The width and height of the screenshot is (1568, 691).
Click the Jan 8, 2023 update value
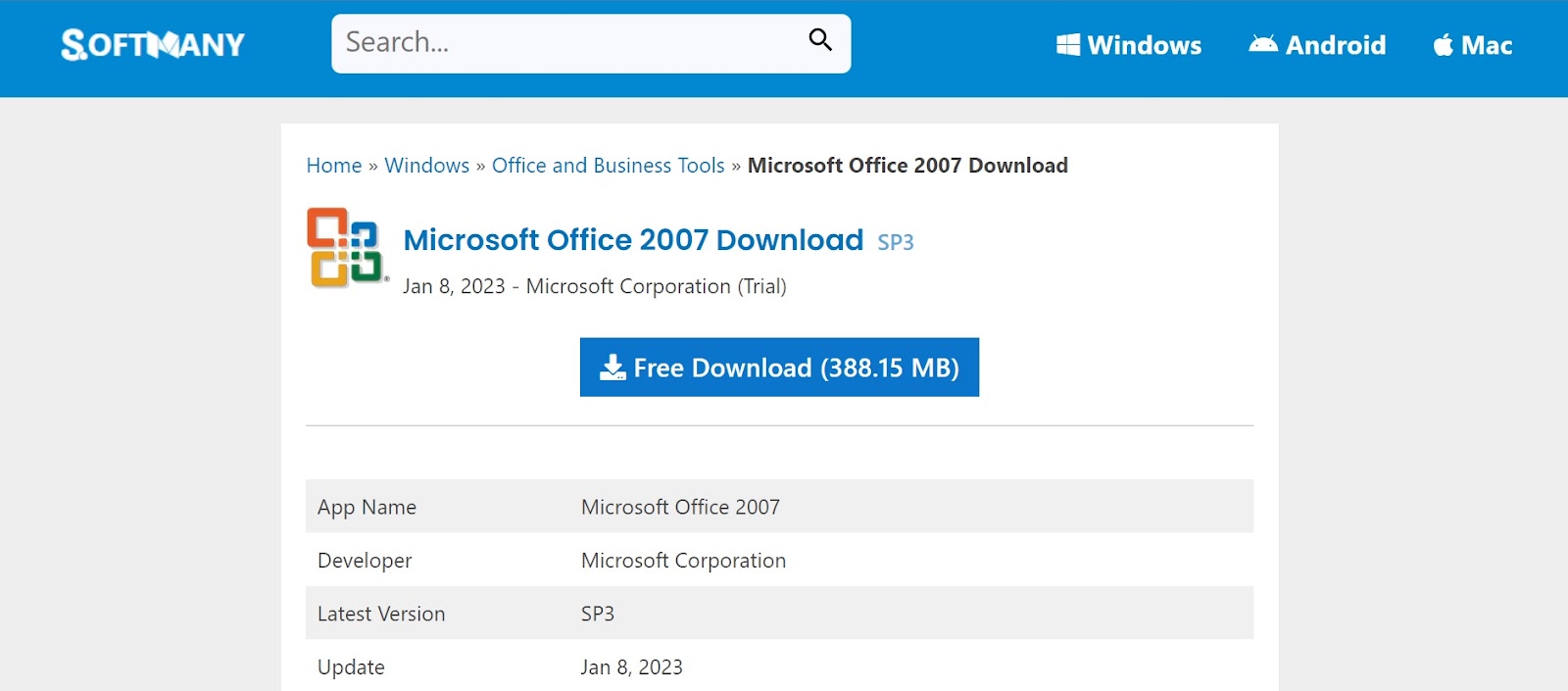click(x=631, y=667)
